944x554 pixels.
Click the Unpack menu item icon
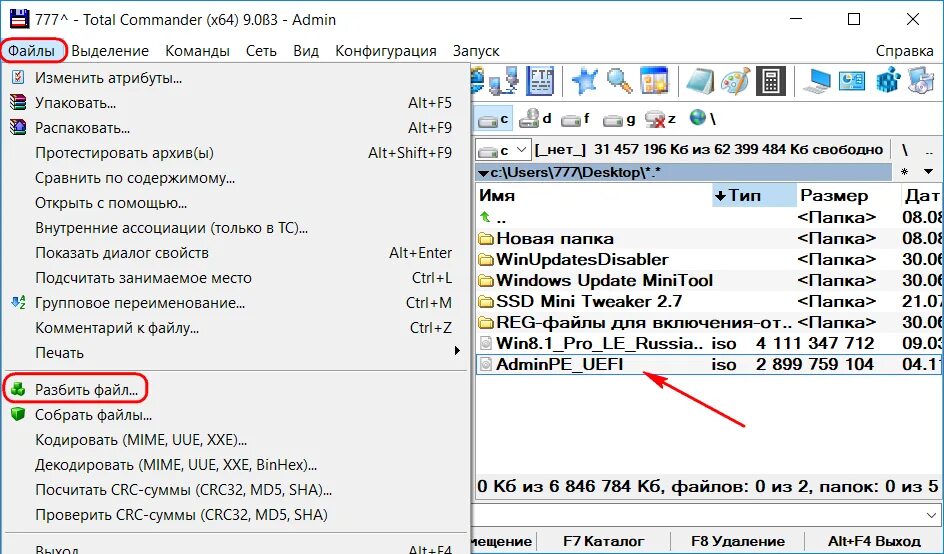point(19,128)
